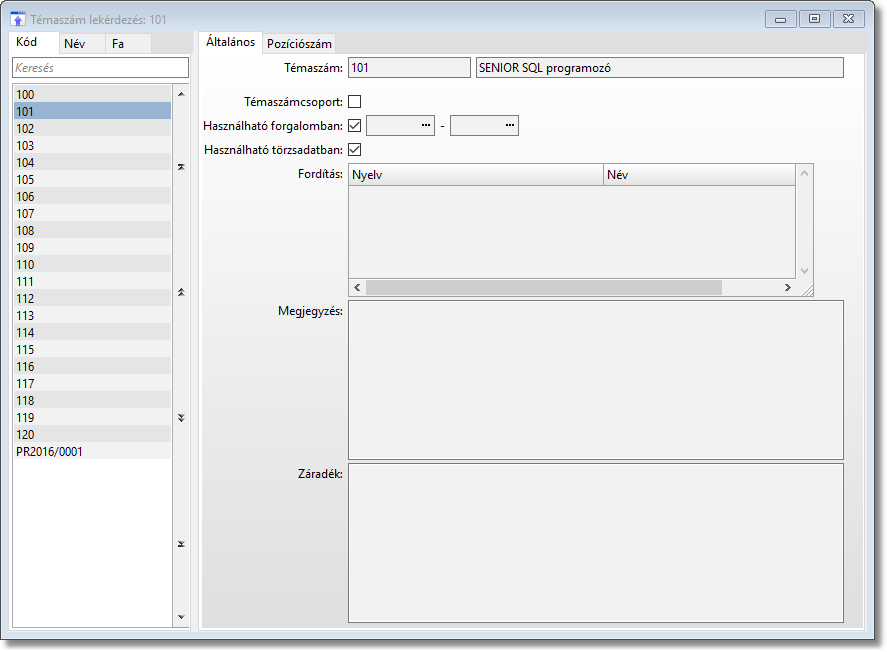This screenshot has width=887, height=652.
Task: Open the start date picker ellipsis
Action: pos(426,126)
